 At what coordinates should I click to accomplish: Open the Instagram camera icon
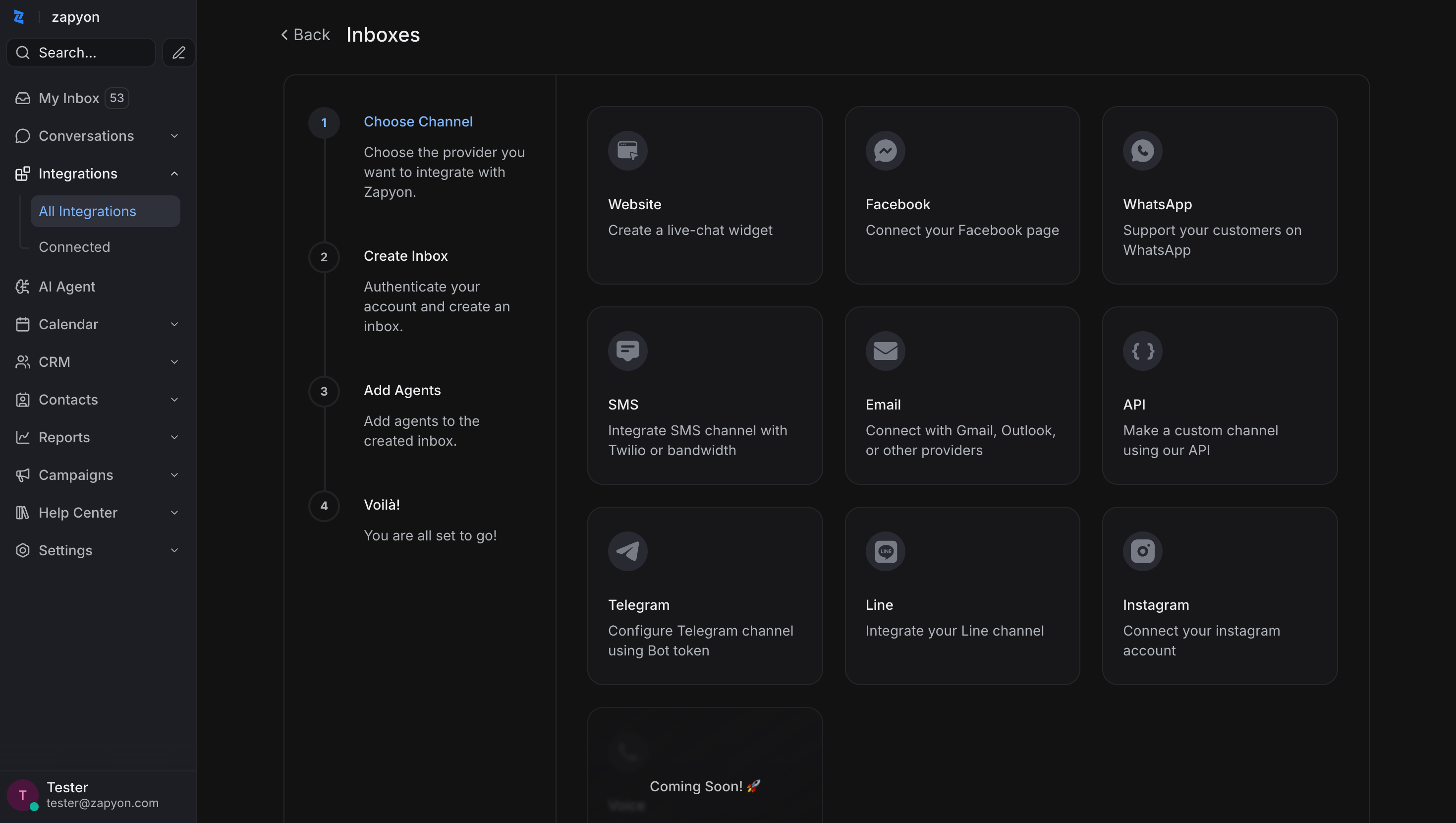click(x=1142, y=550)
